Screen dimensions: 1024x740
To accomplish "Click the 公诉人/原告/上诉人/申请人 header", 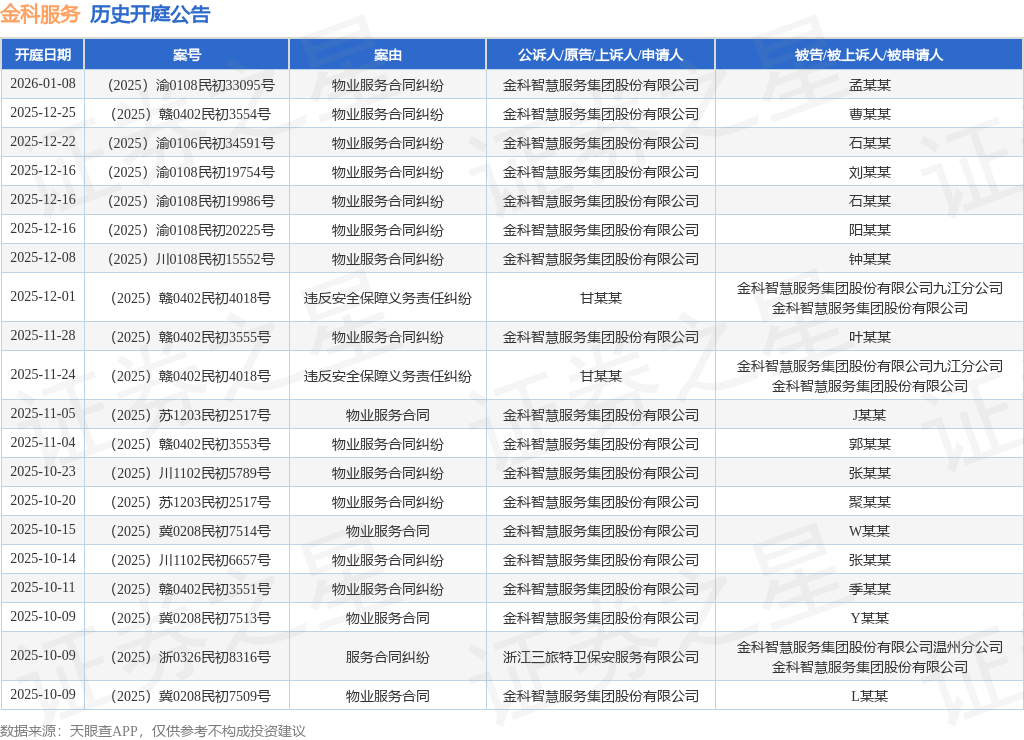I will 600,55.
